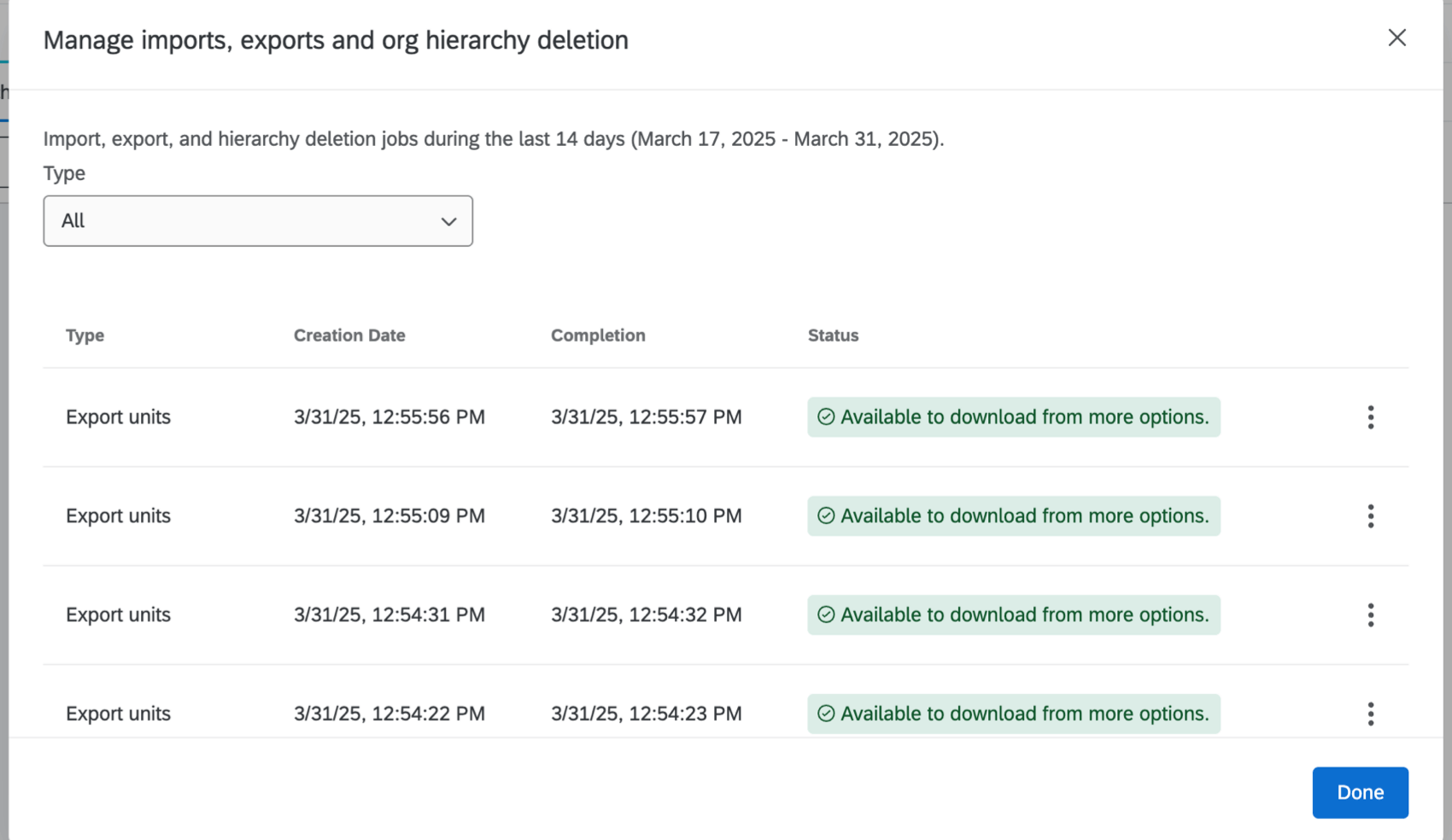1452x840 pixels.
Task: Expand the Type selector showing All
Action: (x=258, y=220)
